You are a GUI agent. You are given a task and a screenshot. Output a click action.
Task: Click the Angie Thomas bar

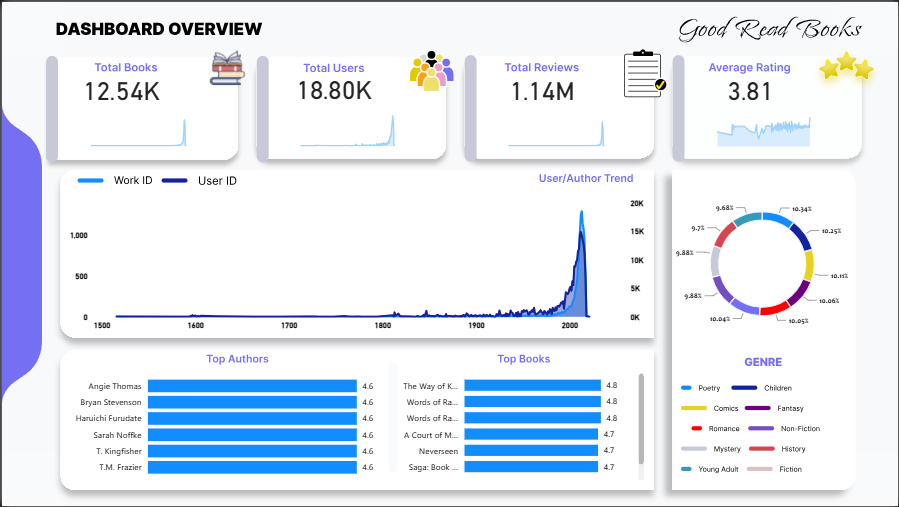pyautogui.click(x=252, y=386)
